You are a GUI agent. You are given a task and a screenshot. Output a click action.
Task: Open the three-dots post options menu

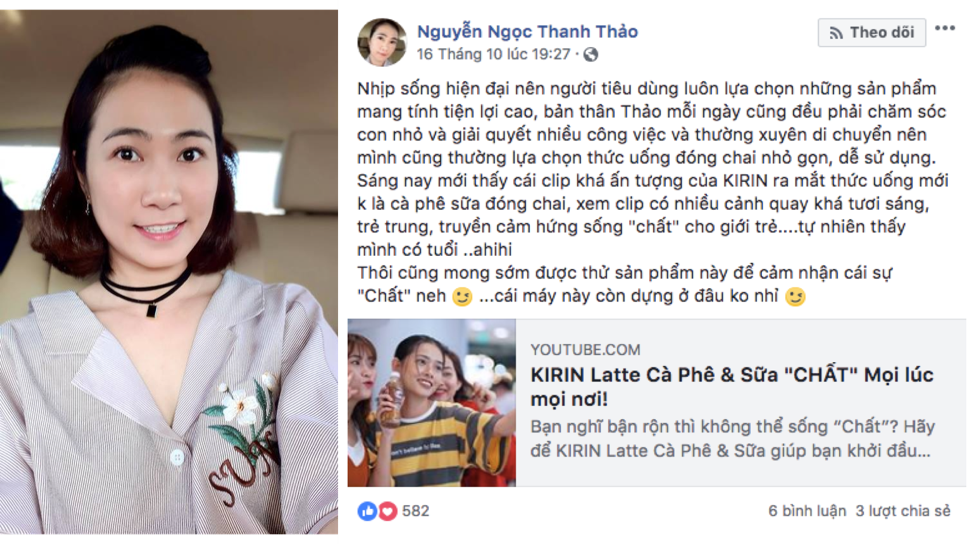[945, 29]
